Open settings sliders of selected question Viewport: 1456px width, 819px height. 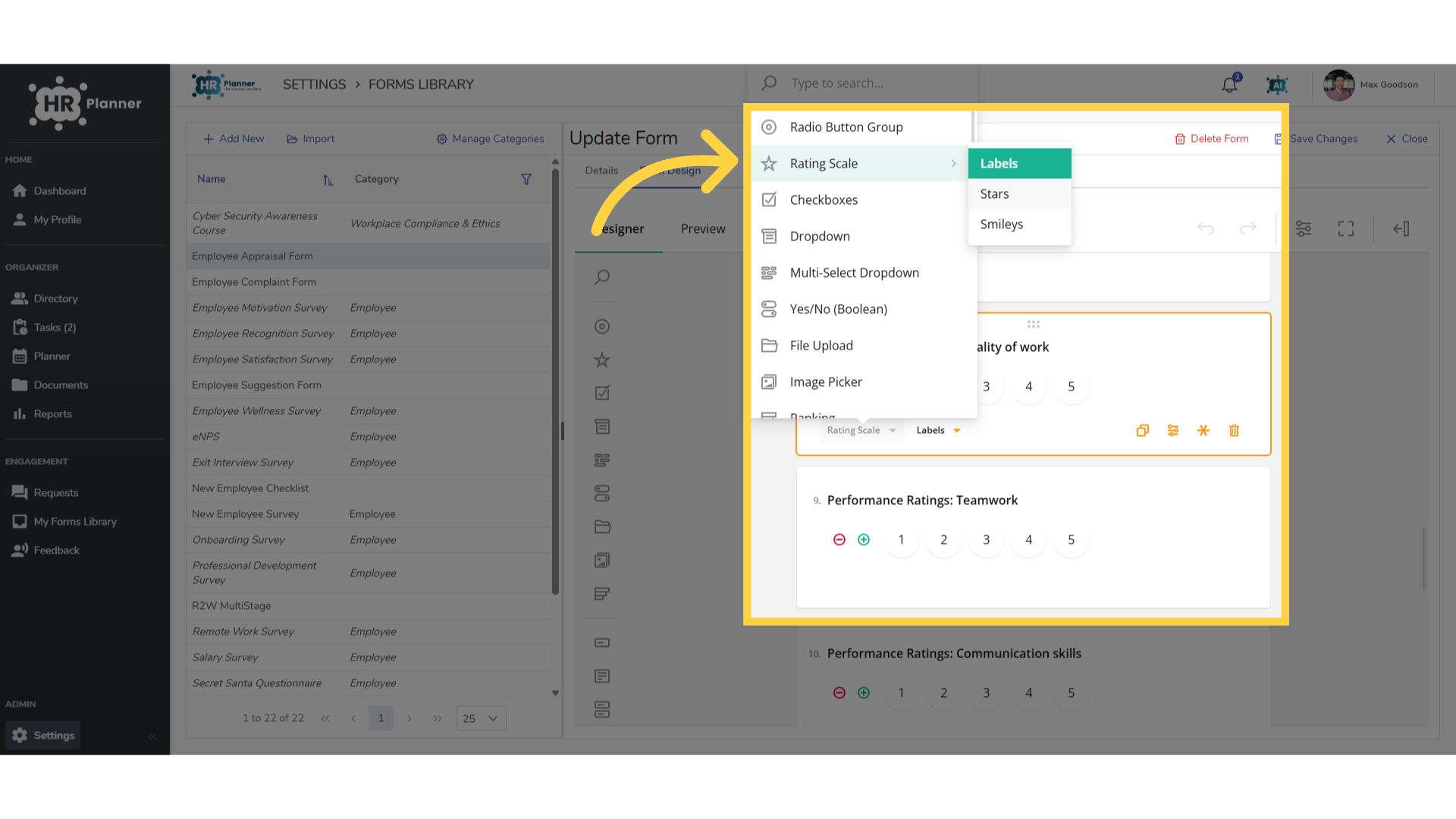(x=1173, y=431)
